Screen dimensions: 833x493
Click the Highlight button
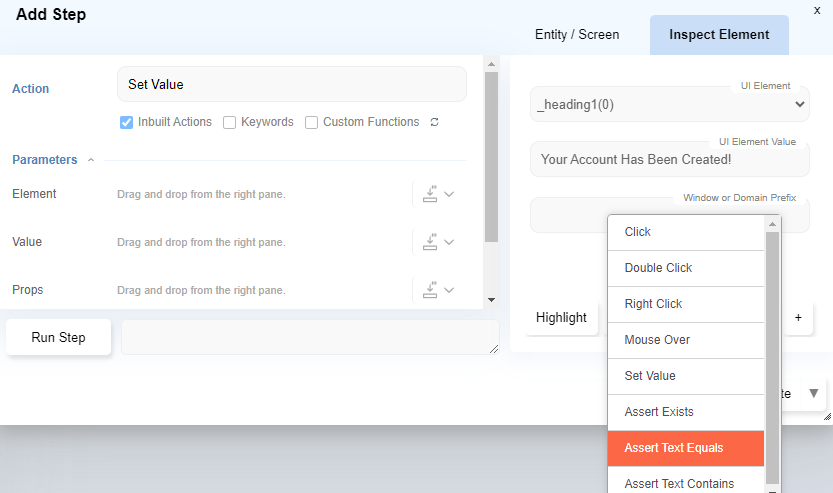561,318
